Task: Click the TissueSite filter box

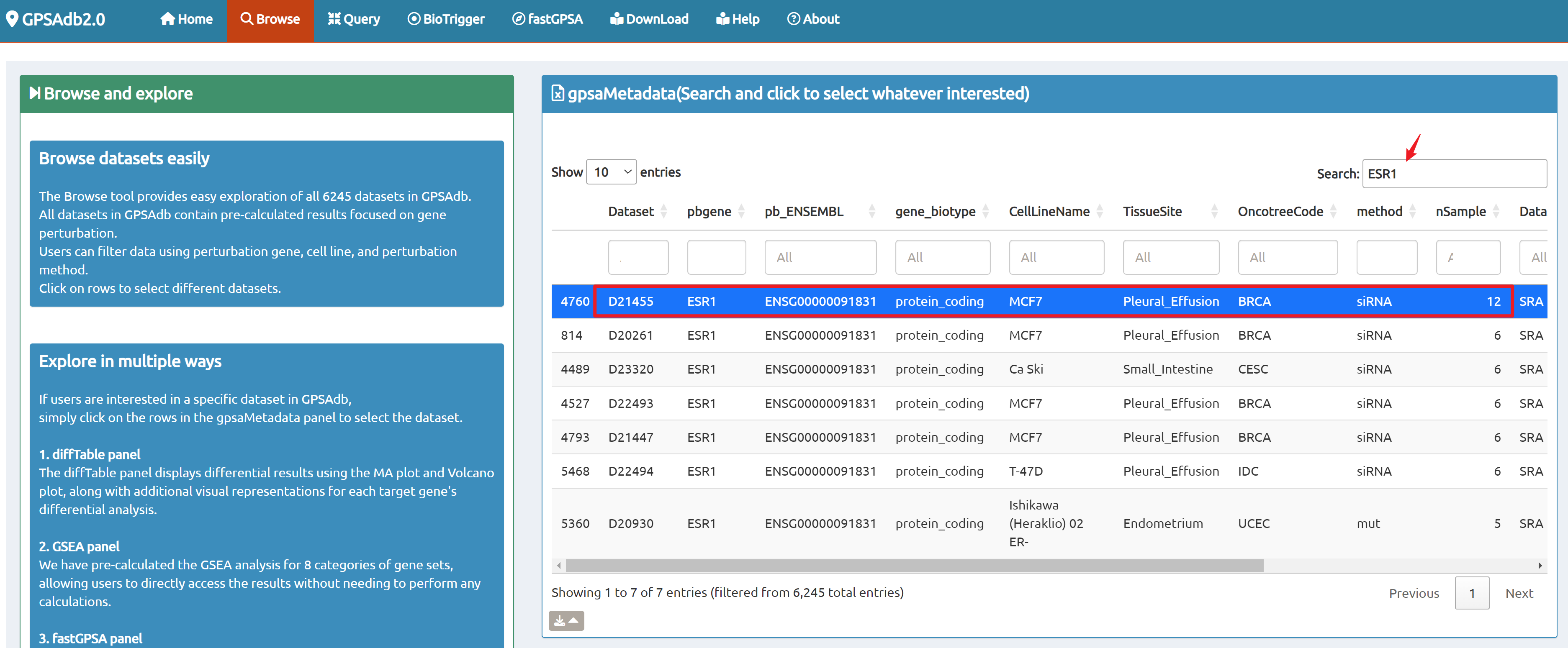Action: point(1171,257)
